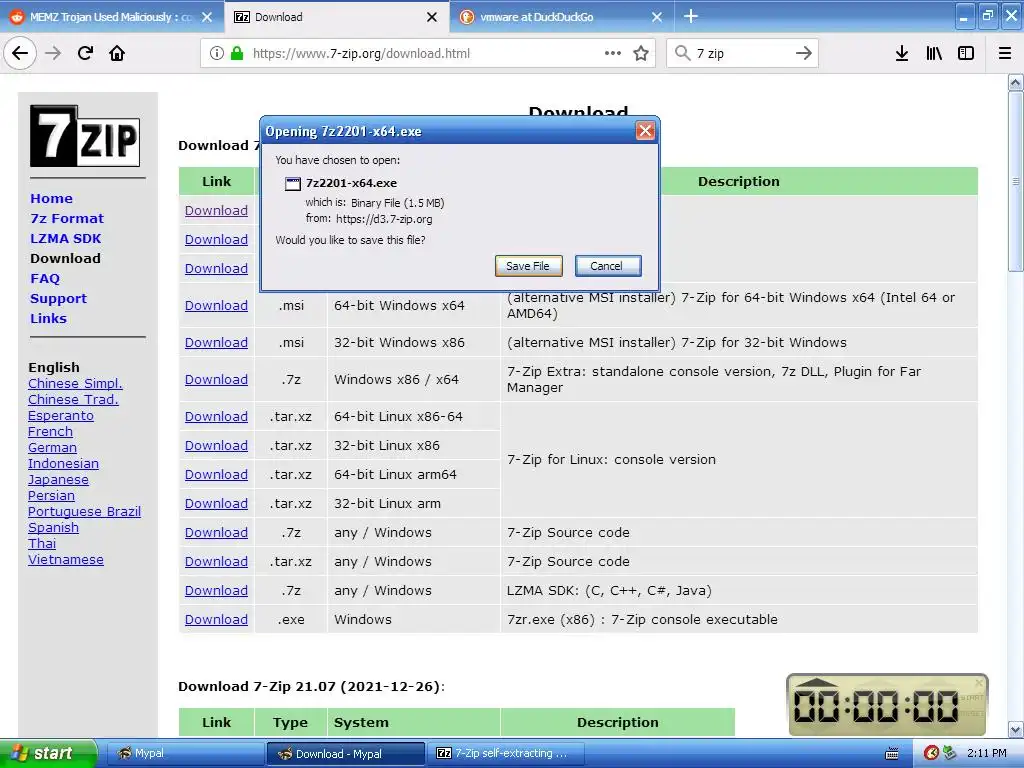Open the browser home page
This screenshot has height=768, width=1024.
117,53
